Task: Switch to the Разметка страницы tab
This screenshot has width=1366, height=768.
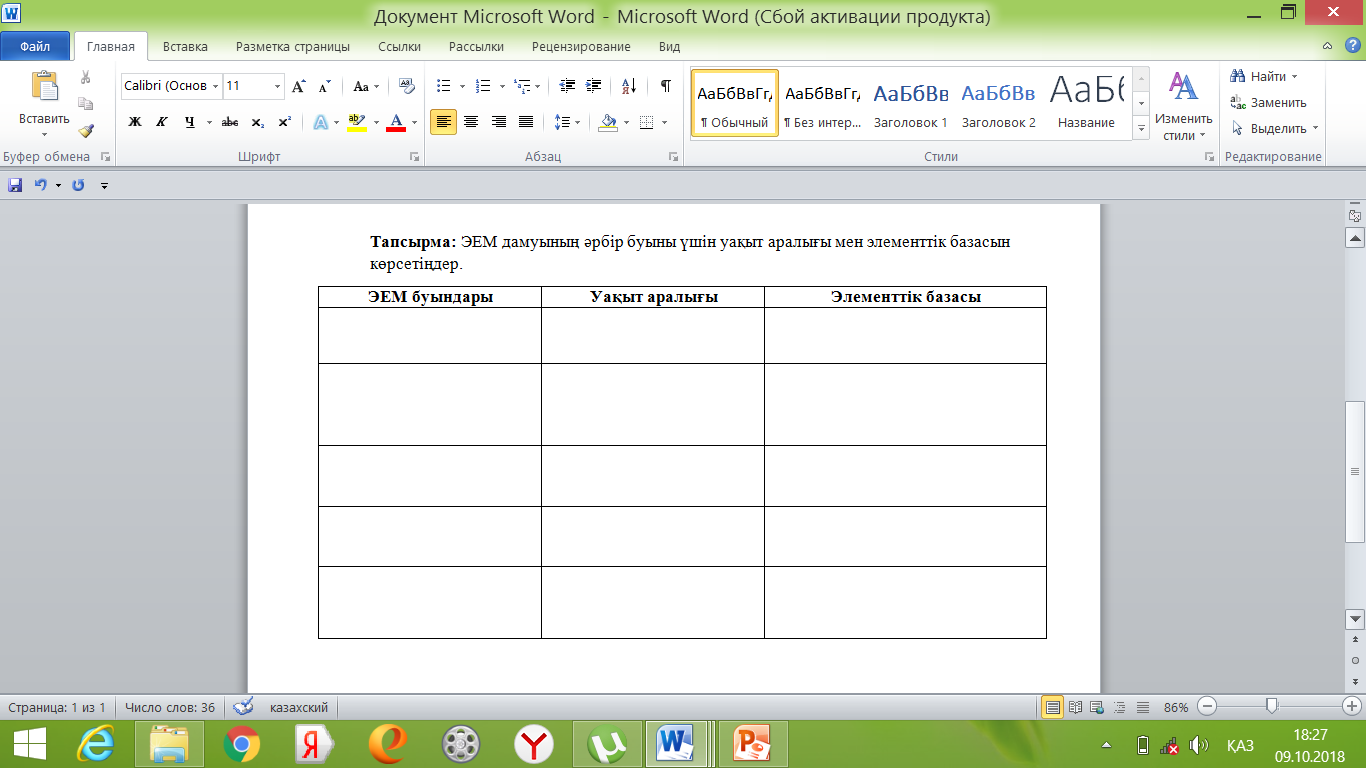Action: pos(293,46)
